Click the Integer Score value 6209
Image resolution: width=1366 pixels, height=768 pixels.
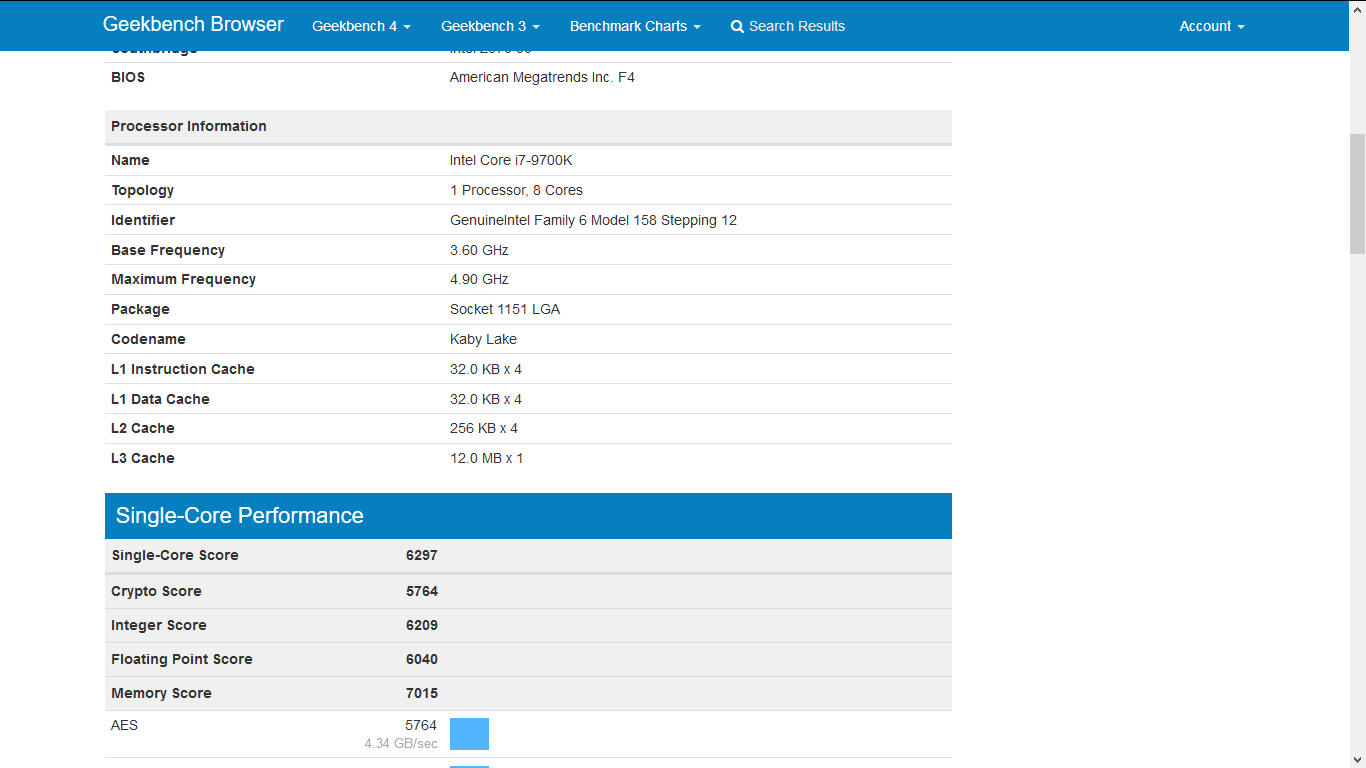(x=422, y=625)
